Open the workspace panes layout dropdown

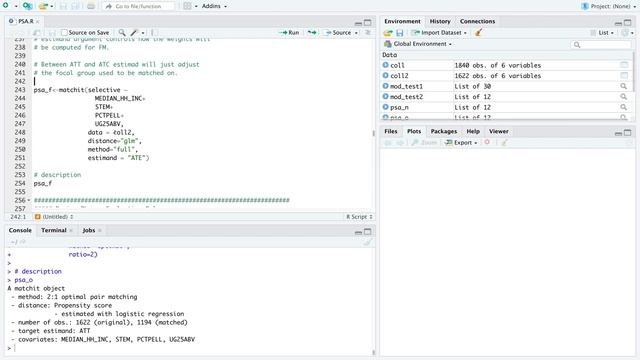click(x=190, y=6)
